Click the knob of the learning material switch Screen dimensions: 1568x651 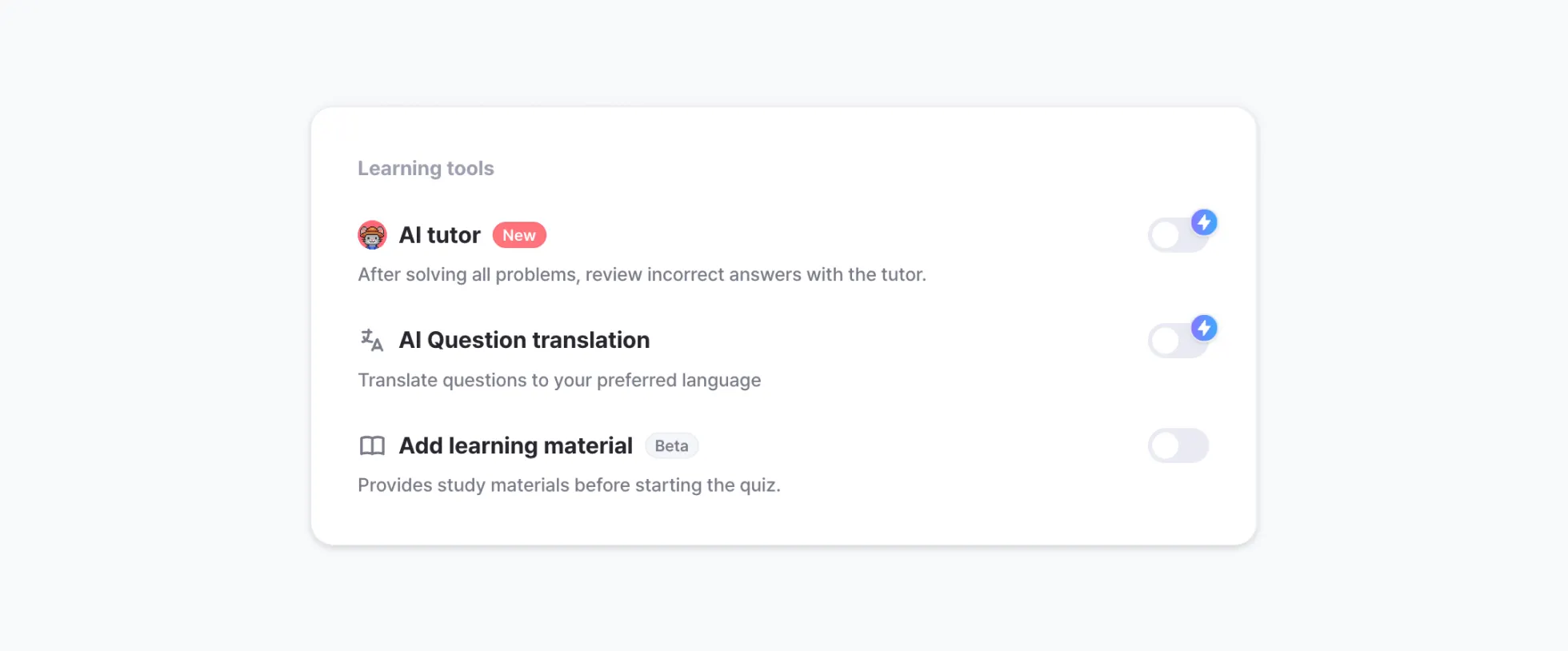coord(1166,445)
